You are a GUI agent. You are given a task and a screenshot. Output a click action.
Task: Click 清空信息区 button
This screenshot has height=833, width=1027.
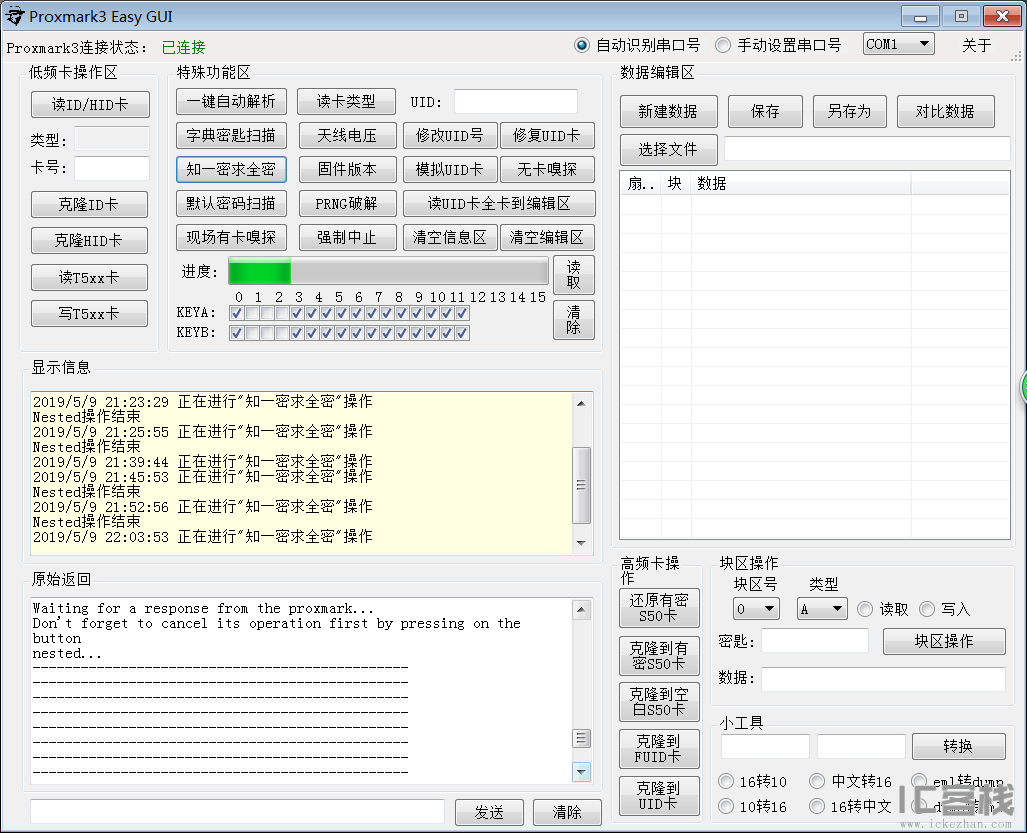[x=450, y=238]
